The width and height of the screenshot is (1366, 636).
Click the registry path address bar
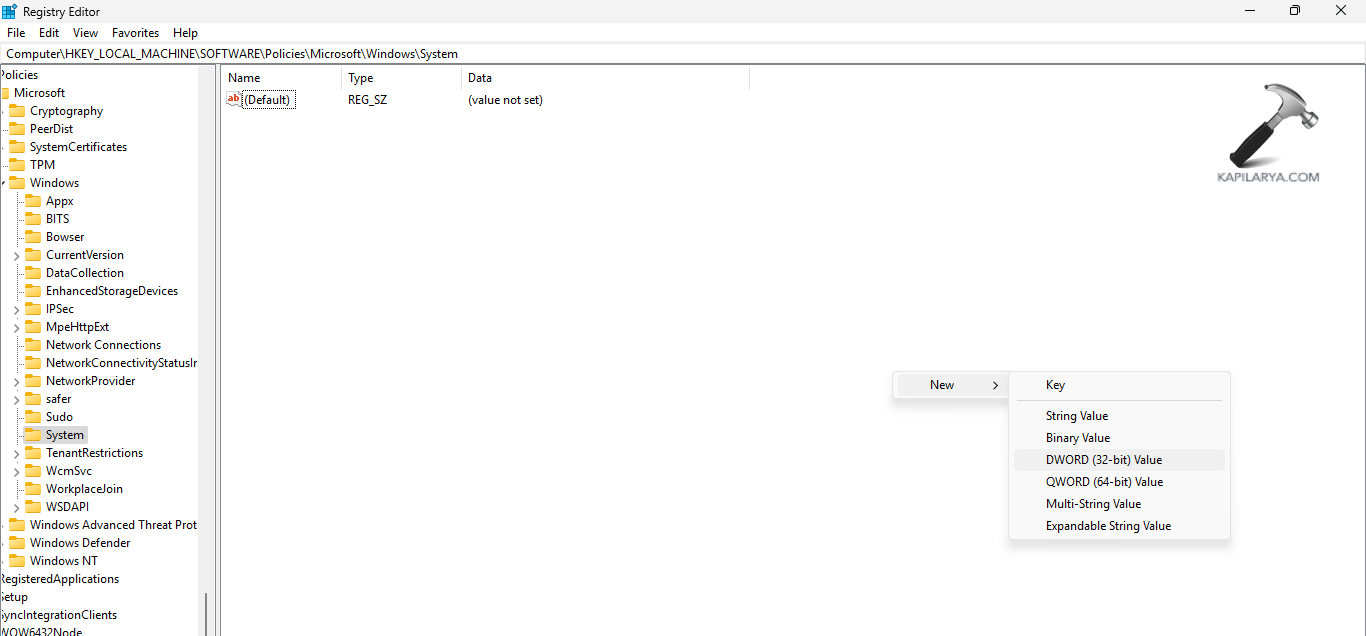[x=683, y=54]
